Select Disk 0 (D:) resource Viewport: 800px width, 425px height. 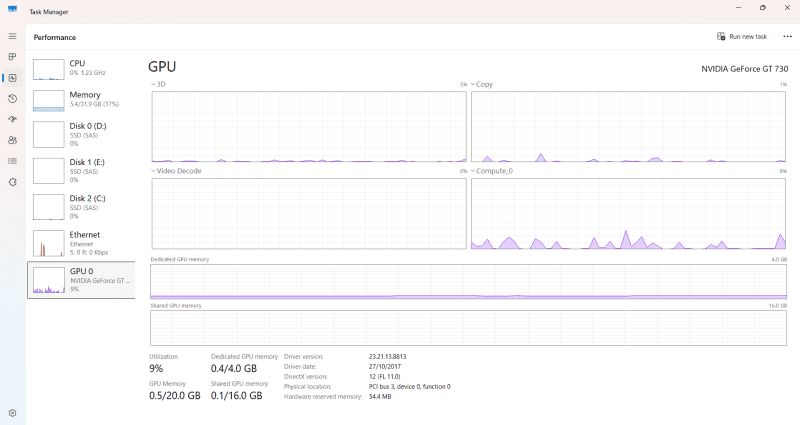81,134
